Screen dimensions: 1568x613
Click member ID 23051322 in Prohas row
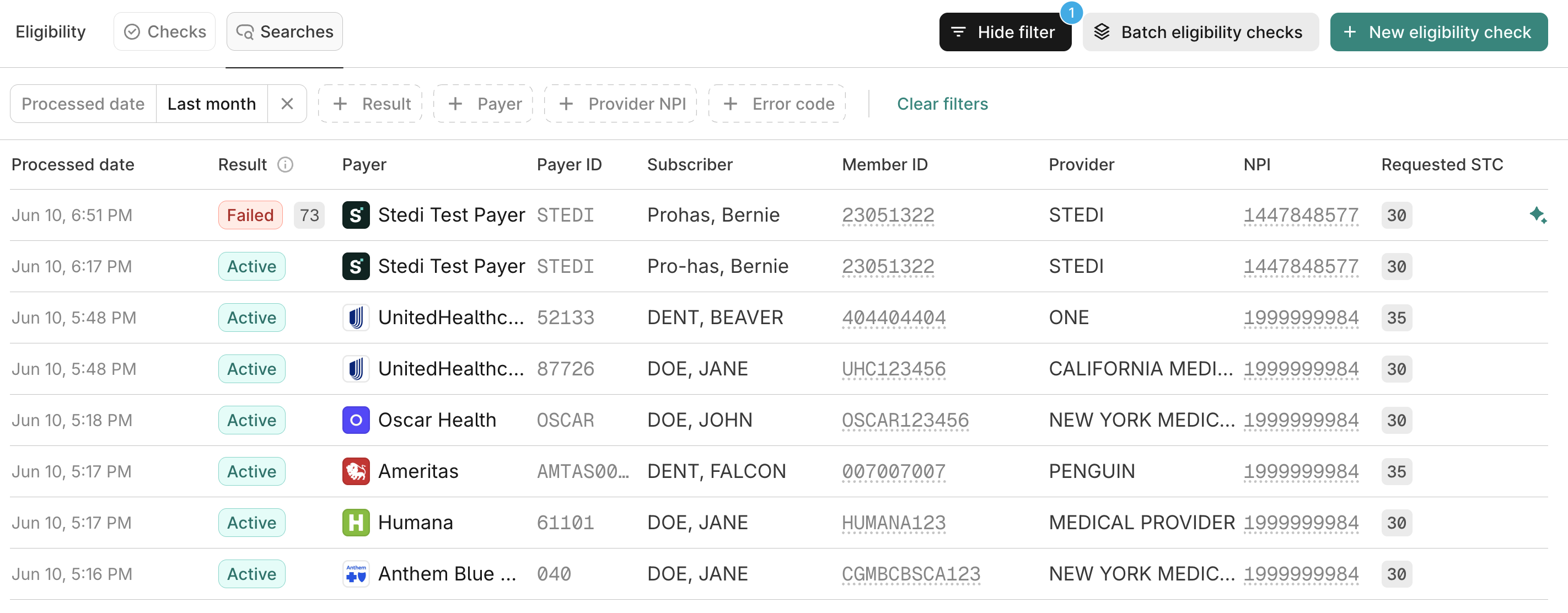pos(888,216)
